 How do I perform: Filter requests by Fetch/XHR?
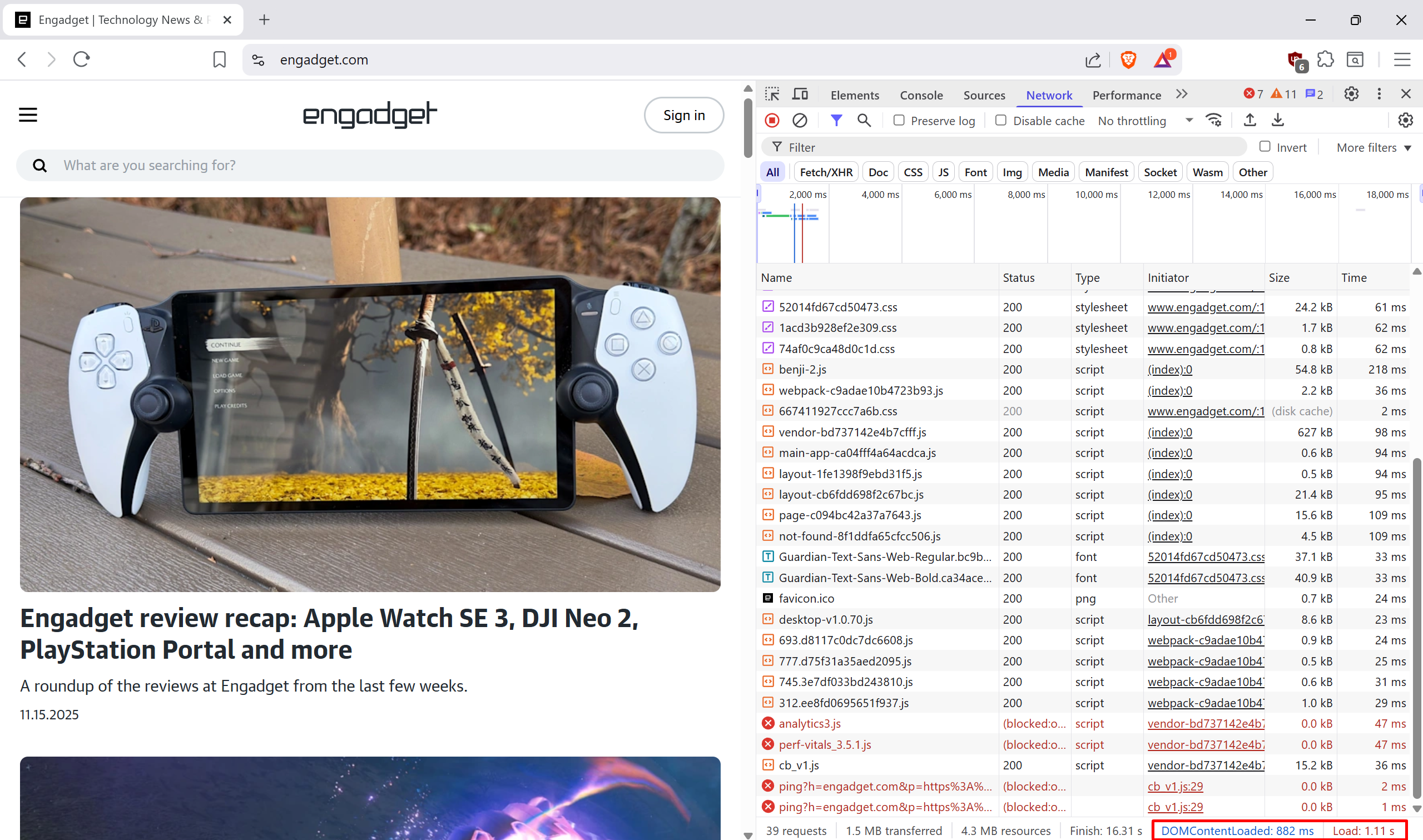pyautogui.click(x=826, y=172)
